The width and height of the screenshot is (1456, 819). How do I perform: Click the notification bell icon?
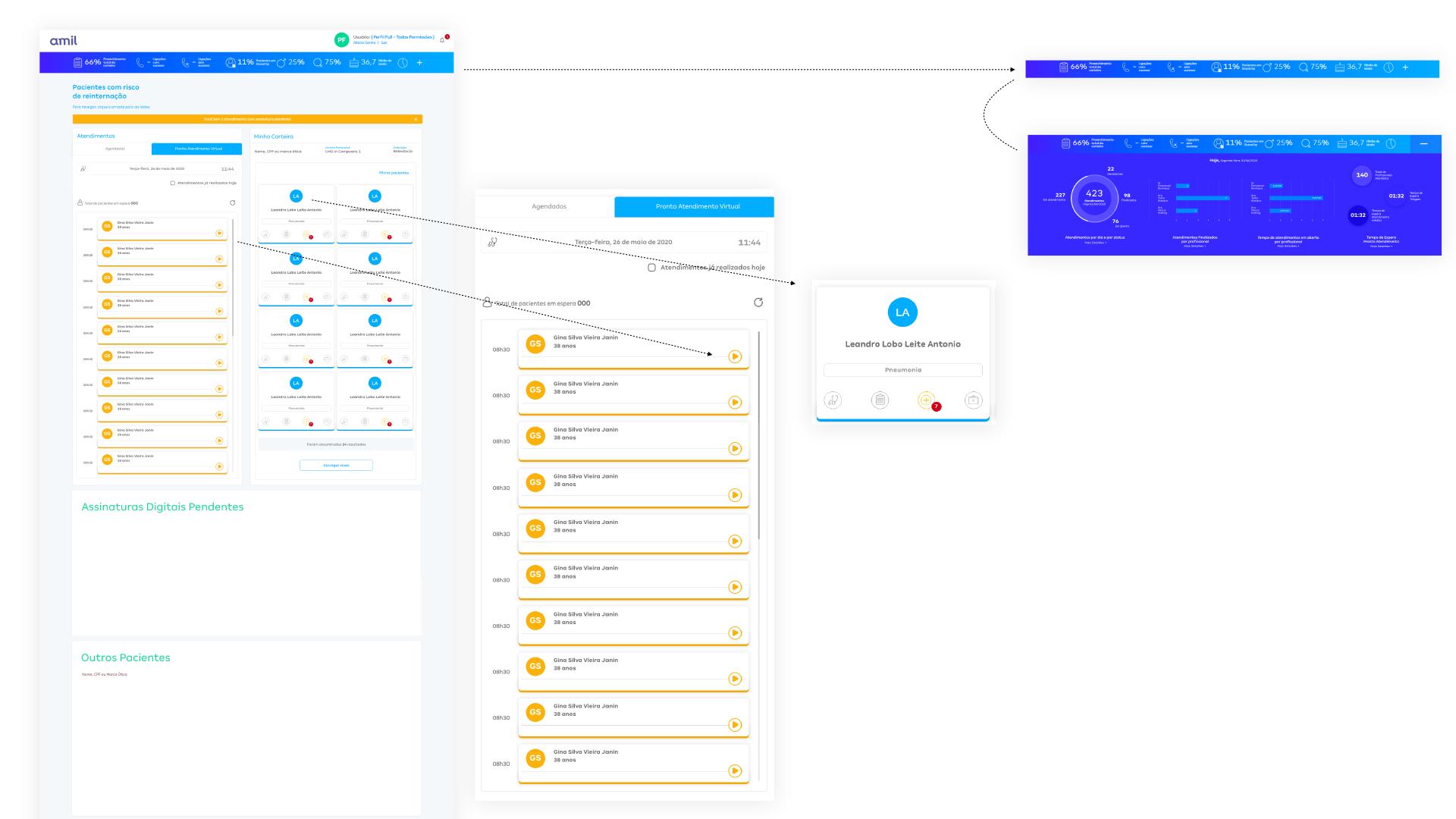[442, 40]
